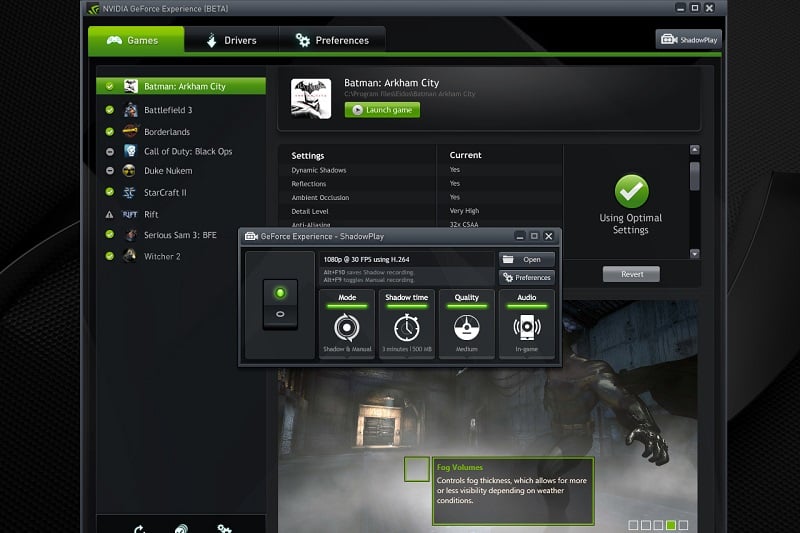Click the Detail Level setting row
This screenshot has height=533, width=800.
[x=420, y=211]
